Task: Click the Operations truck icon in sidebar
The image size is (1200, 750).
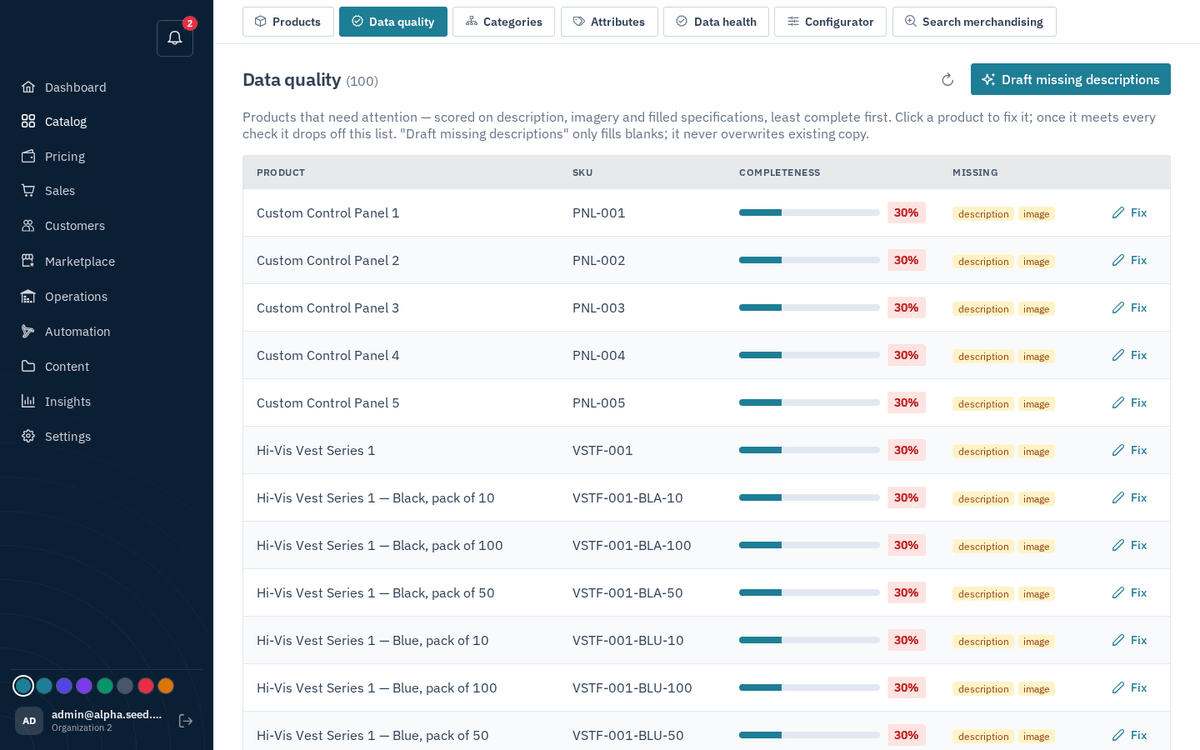Action: (x=28, y=296)
